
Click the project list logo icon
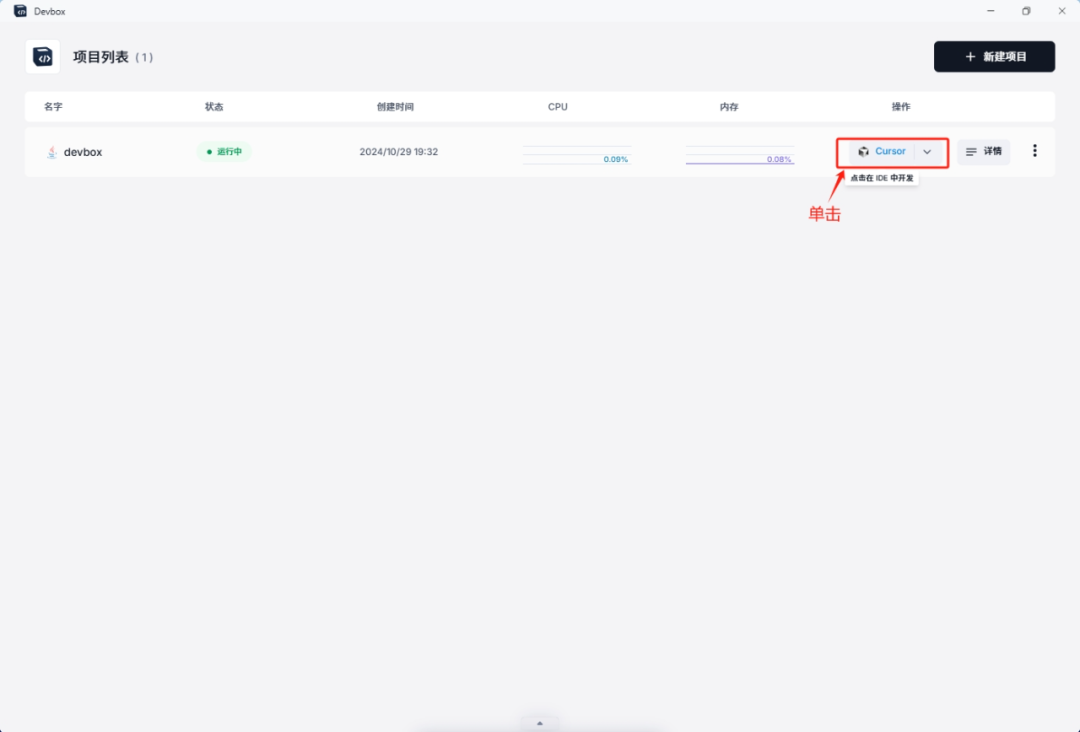[43, 57]
